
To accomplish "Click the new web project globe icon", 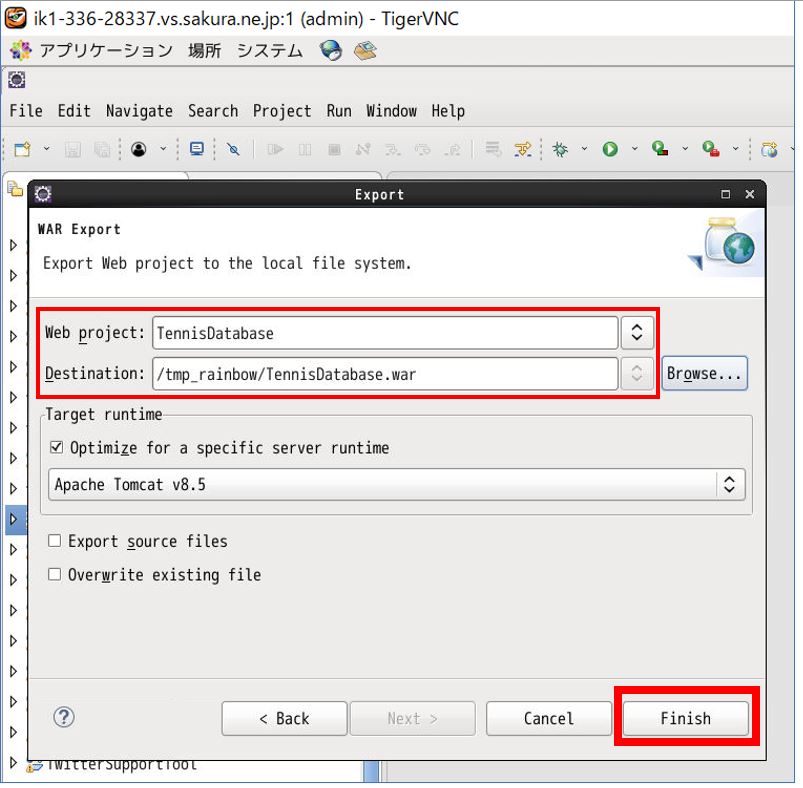I will tap(770, 150).
